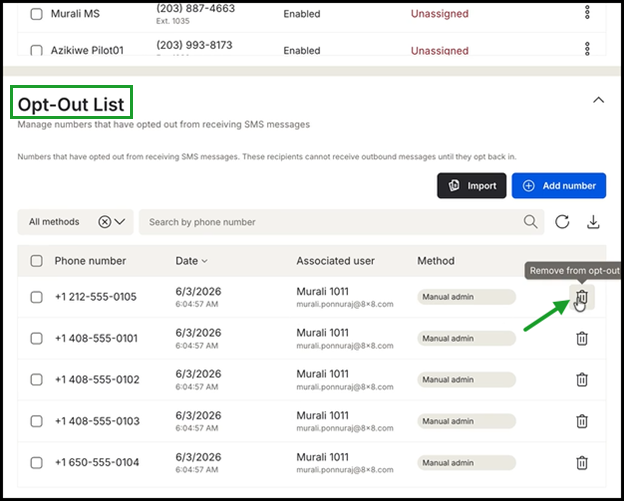Download the opt-out list
Image resolution: width=624 pixels, height=501 pixels.
(x=593, y=222)
